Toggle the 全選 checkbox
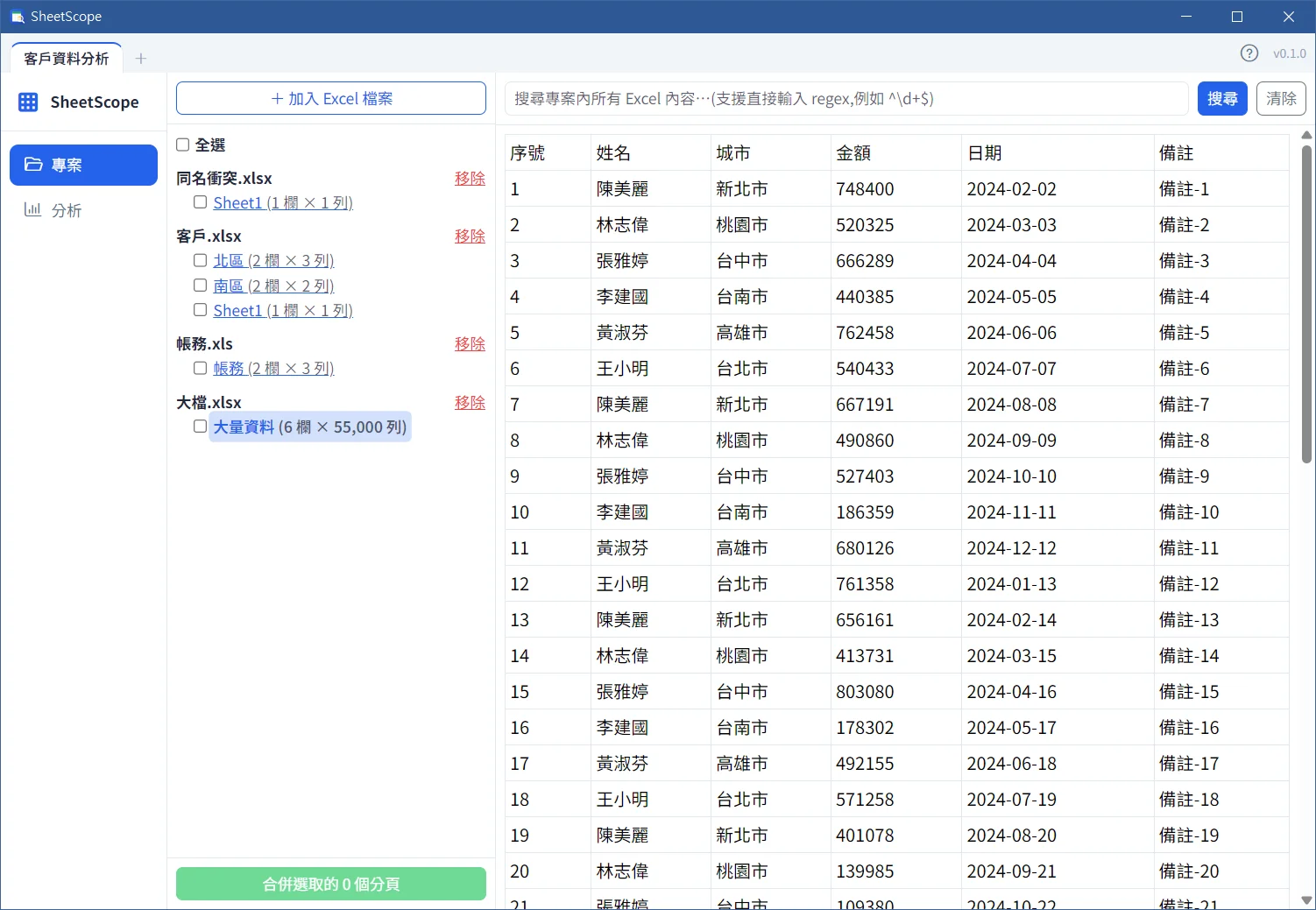Image resolution: width=1316 pixels, height=910 pixels. (183, 145)
